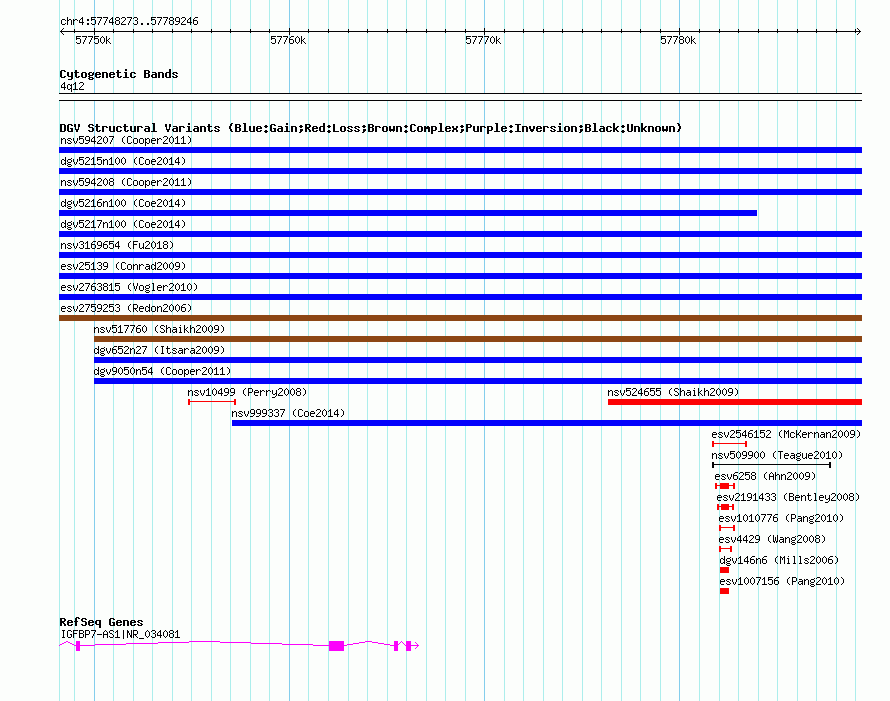Select the black span line under nsv509900
The image size is (890, 701).
[771, 465]
